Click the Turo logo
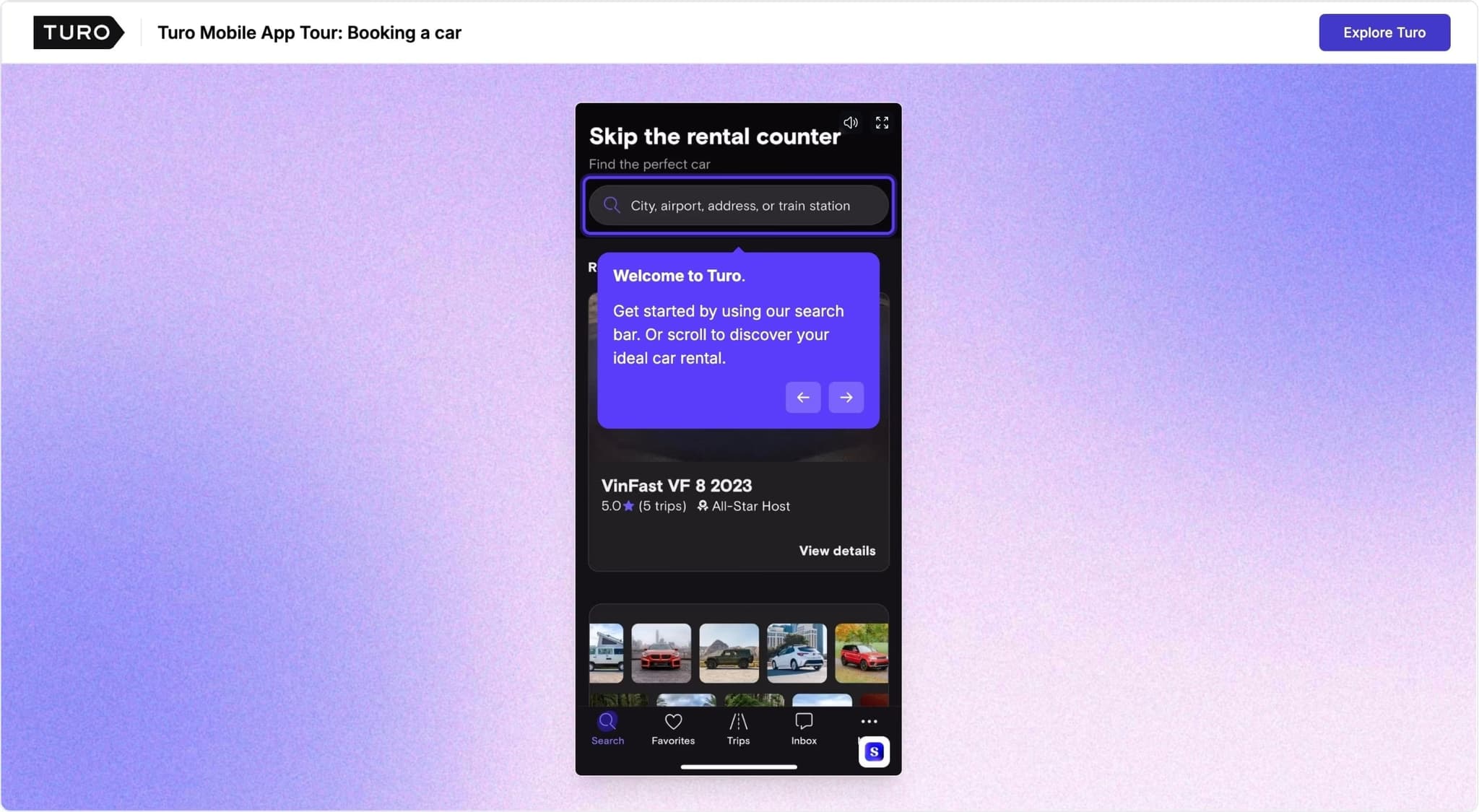Viewport: 1479px width, 812px height. click(78, 32)
